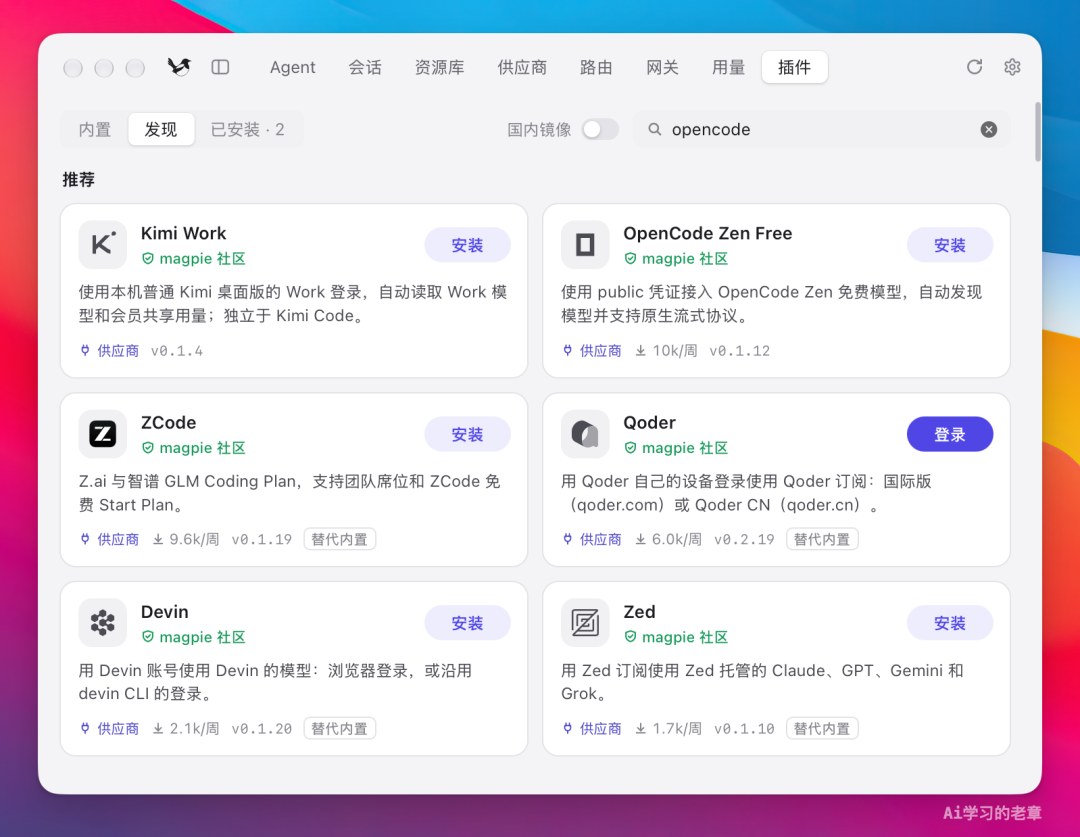Click the ZCode plugin icon

coord(103,434)
